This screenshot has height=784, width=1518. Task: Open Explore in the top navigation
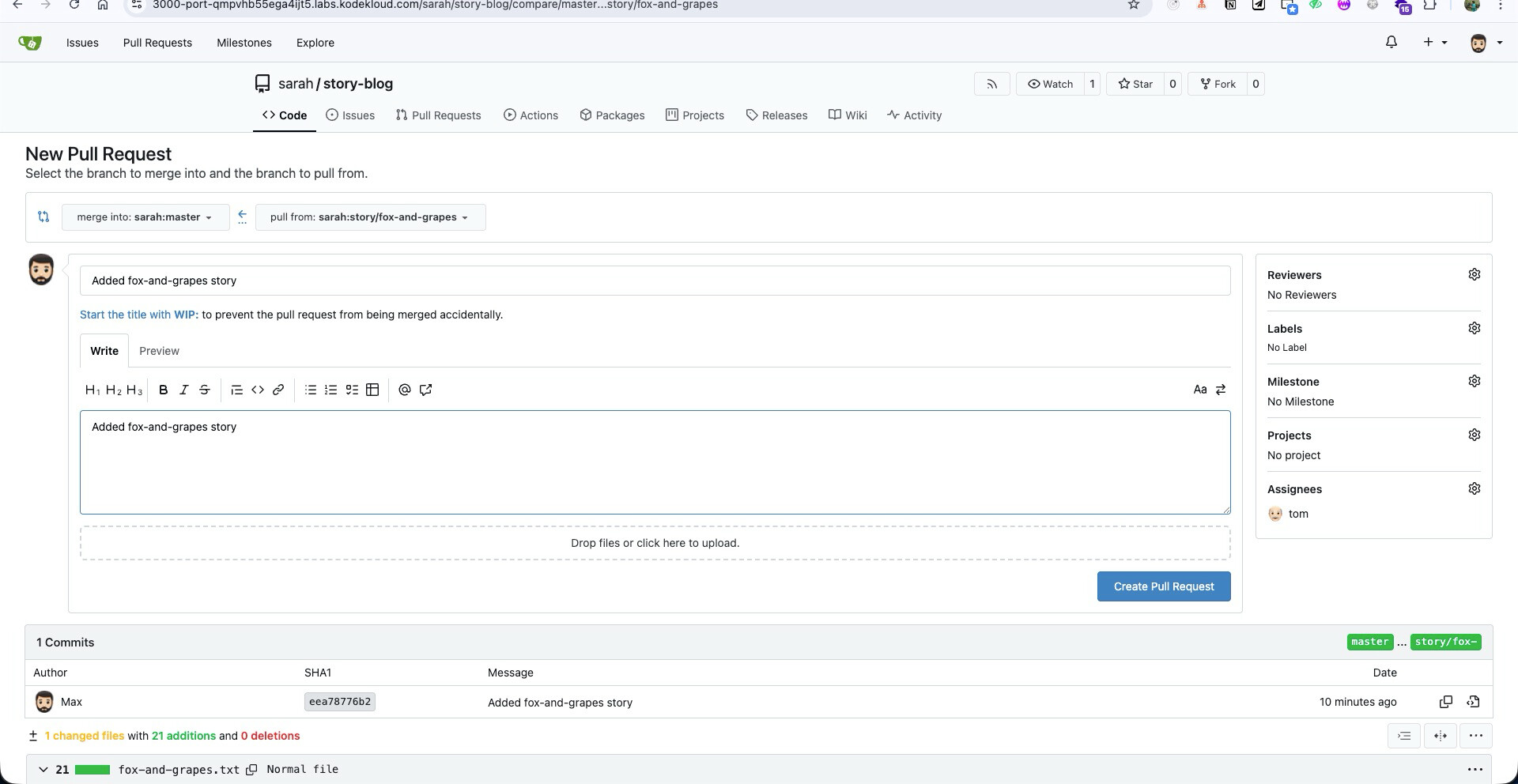[315, 43]
